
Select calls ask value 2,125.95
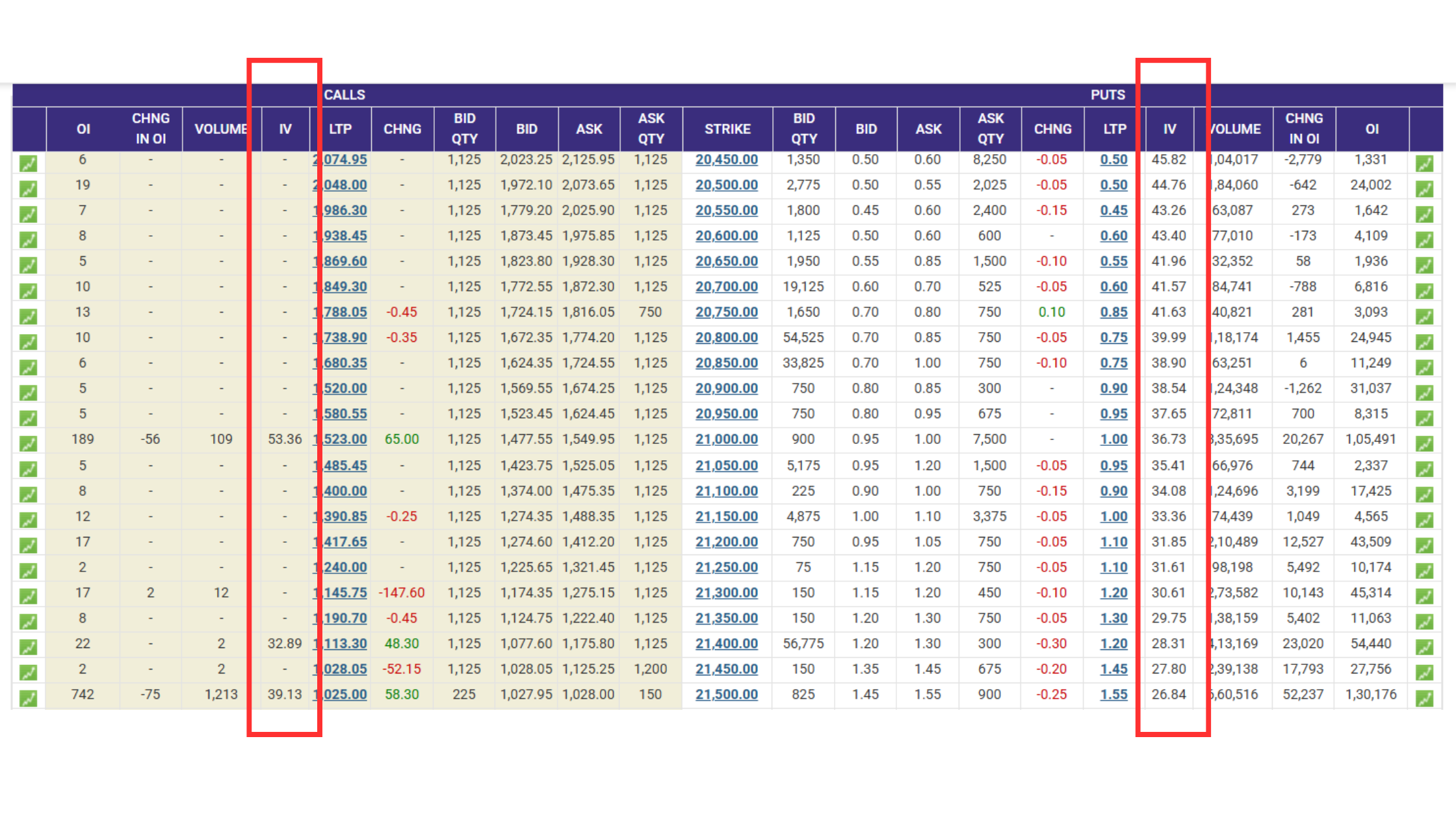pyautogui.click(x=588, y=160)
